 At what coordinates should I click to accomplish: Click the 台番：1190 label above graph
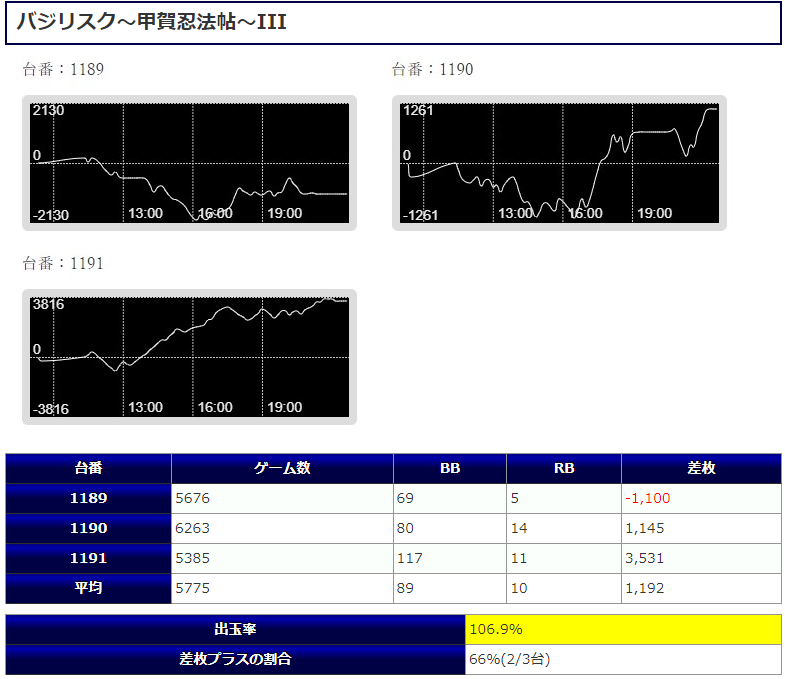[x=432, y=69]
